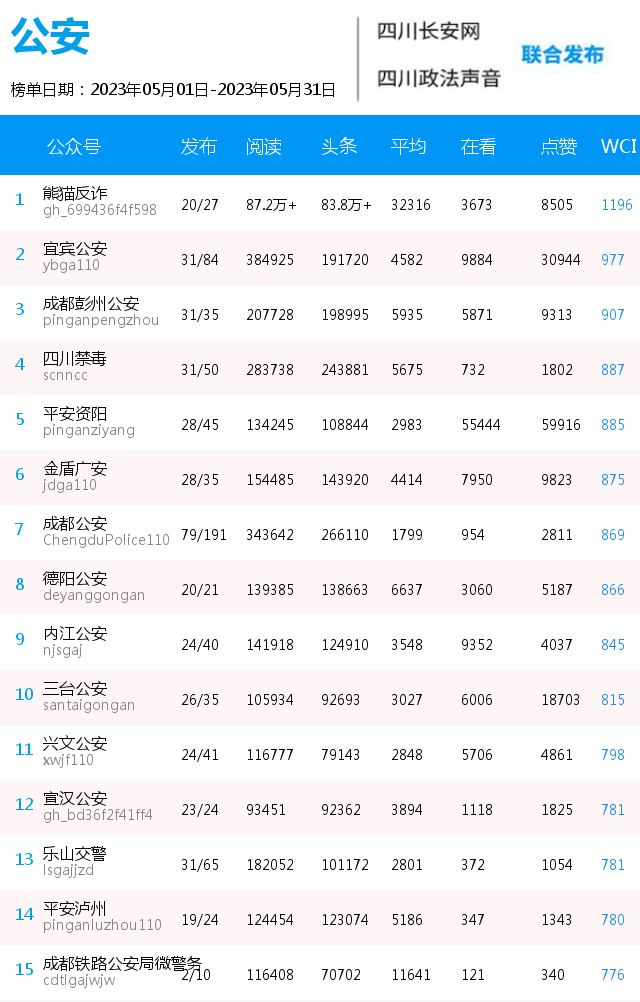Click the 阅读 column header

tap(264, 146)
